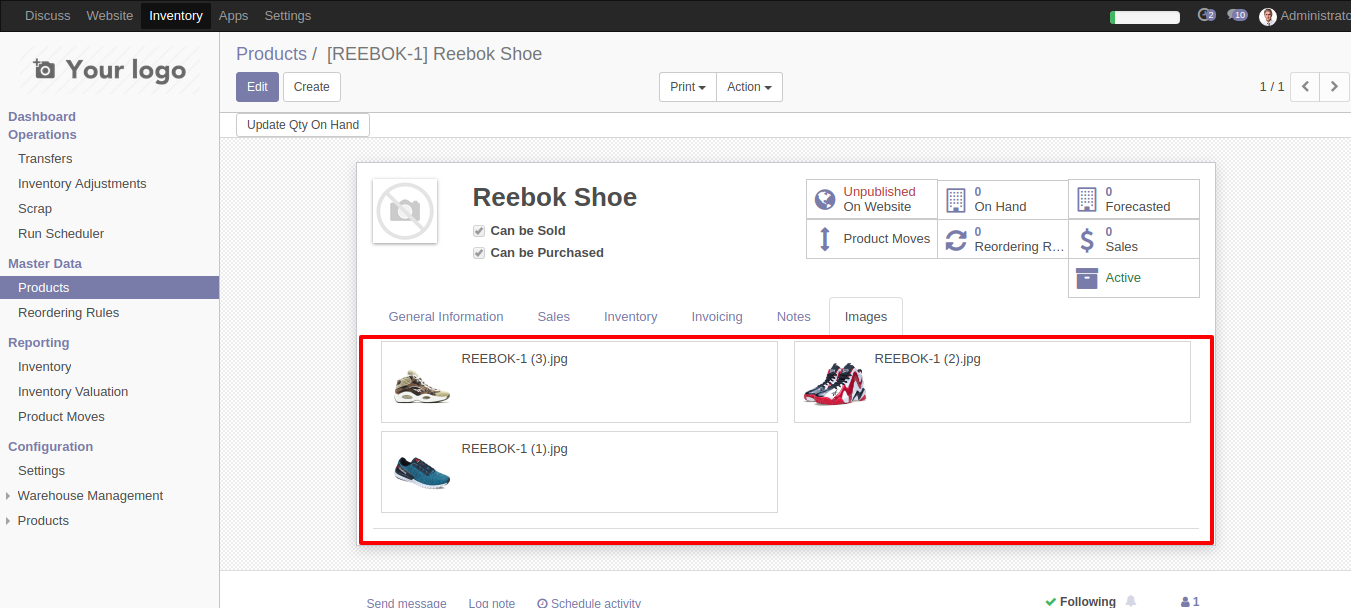The width and height of the screenshot is (1351, 608).
Task: Switch to the Inventory tab
Action: (x=630, y=317)
